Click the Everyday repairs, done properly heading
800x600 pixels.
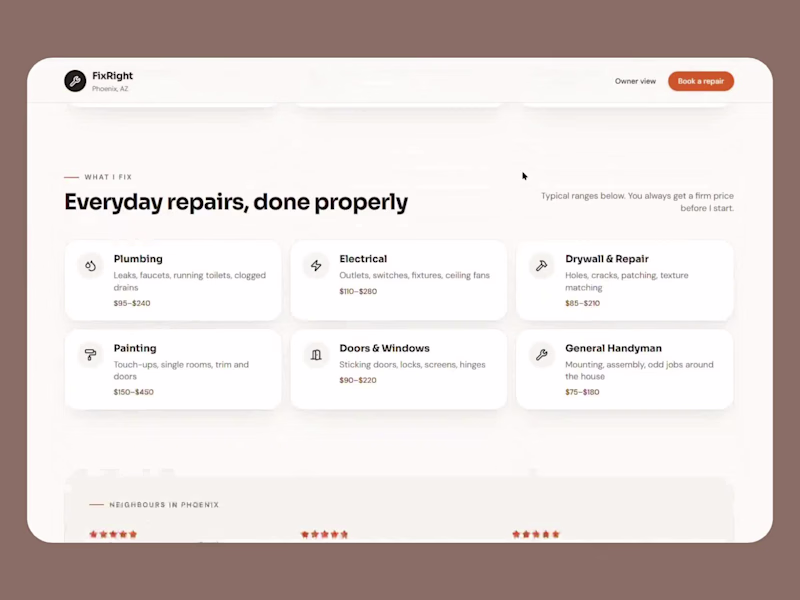[x=236, y=202]
